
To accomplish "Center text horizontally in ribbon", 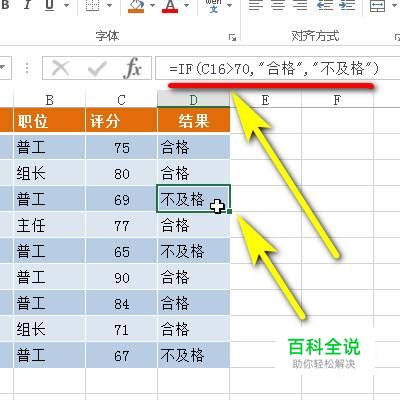I will click(278, 5).
